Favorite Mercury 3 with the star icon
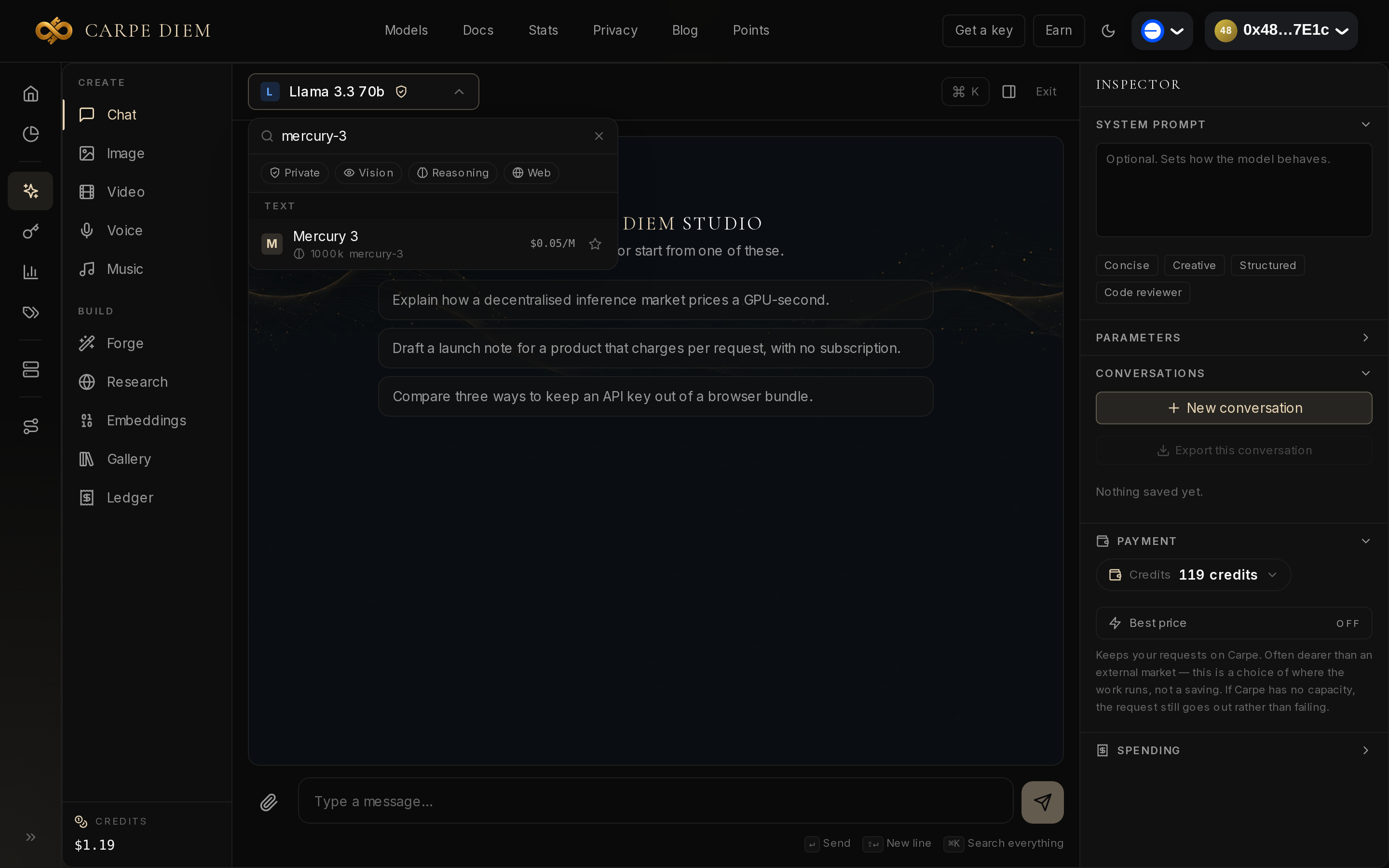The width and height of the screenshot is (1389, 868). coord(595,244)
